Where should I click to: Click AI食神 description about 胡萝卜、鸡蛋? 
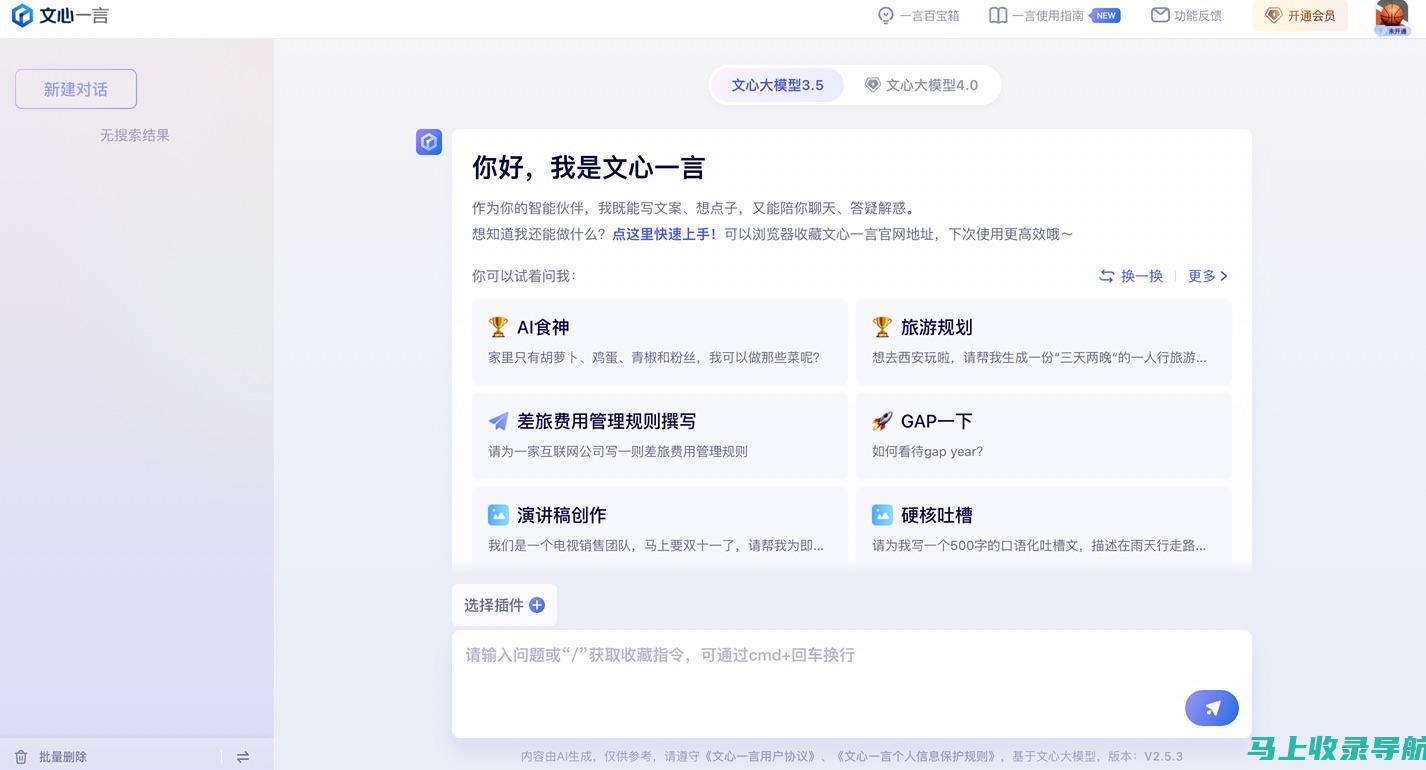tap(654, 357)
